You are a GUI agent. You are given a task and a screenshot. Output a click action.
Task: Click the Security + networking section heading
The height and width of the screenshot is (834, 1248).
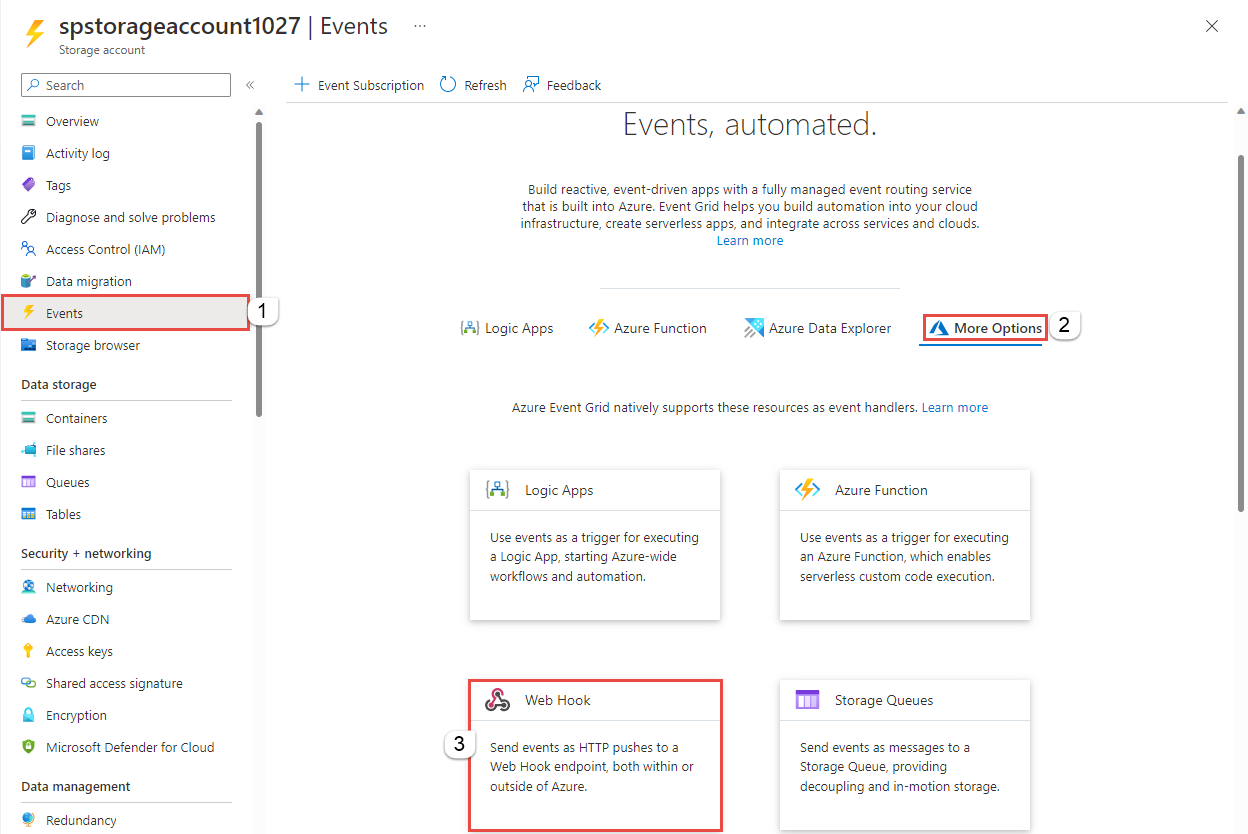pyautogui.click(x=86, y=554)
